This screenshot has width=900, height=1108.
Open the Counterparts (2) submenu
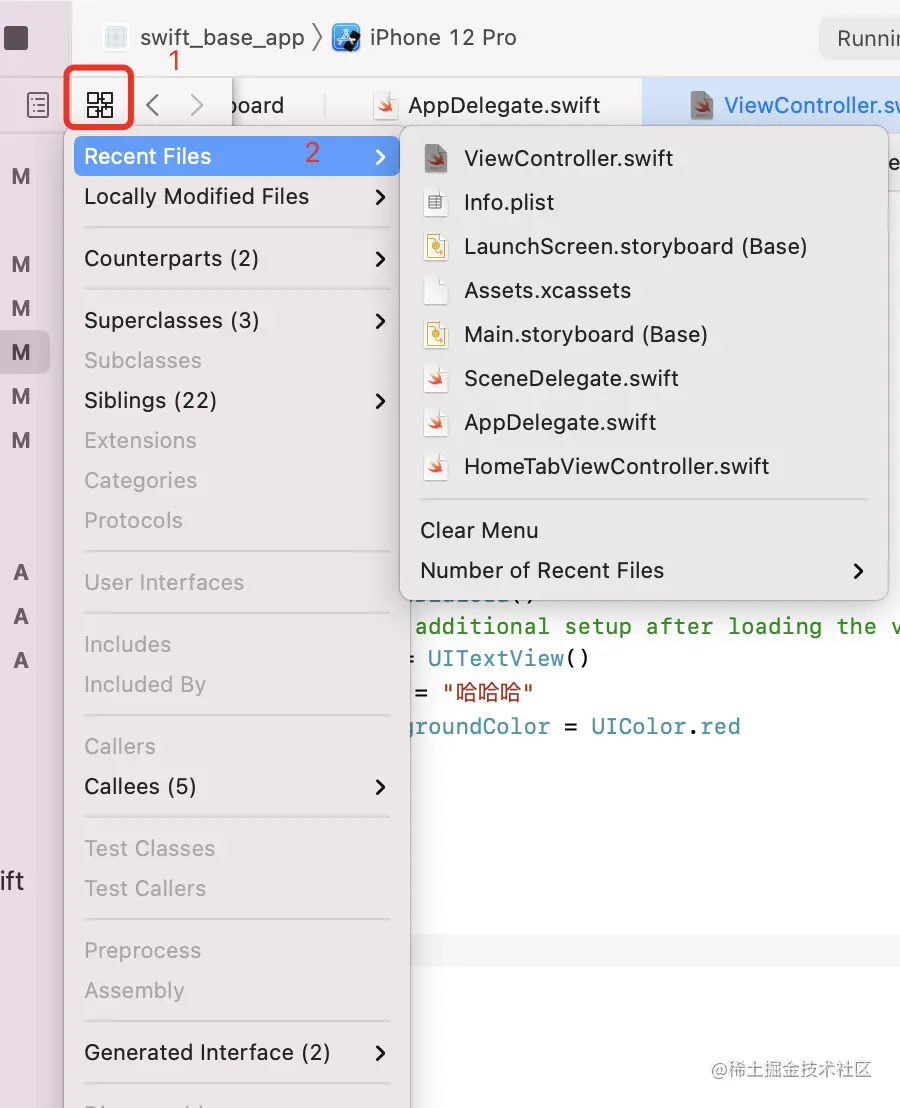pyautogui.click(x=237, y=259)
